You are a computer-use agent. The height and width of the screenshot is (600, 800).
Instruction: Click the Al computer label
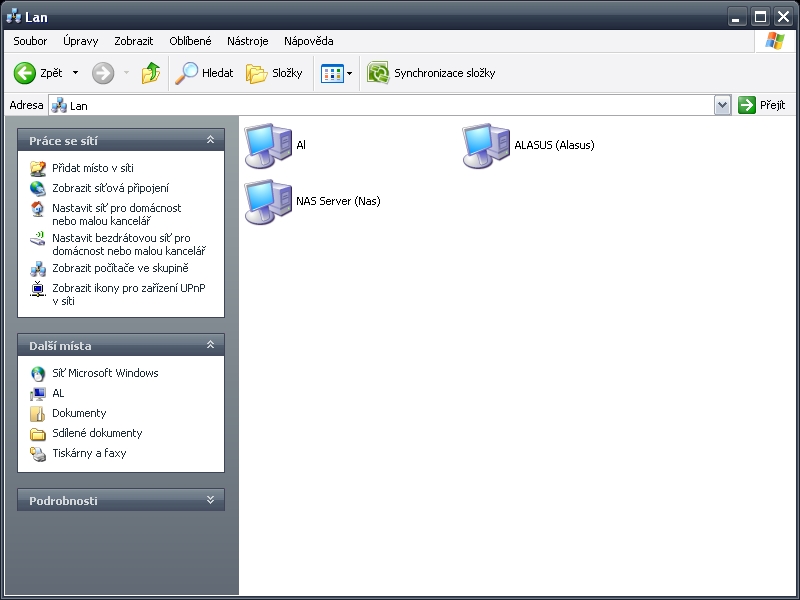point(301,145)
